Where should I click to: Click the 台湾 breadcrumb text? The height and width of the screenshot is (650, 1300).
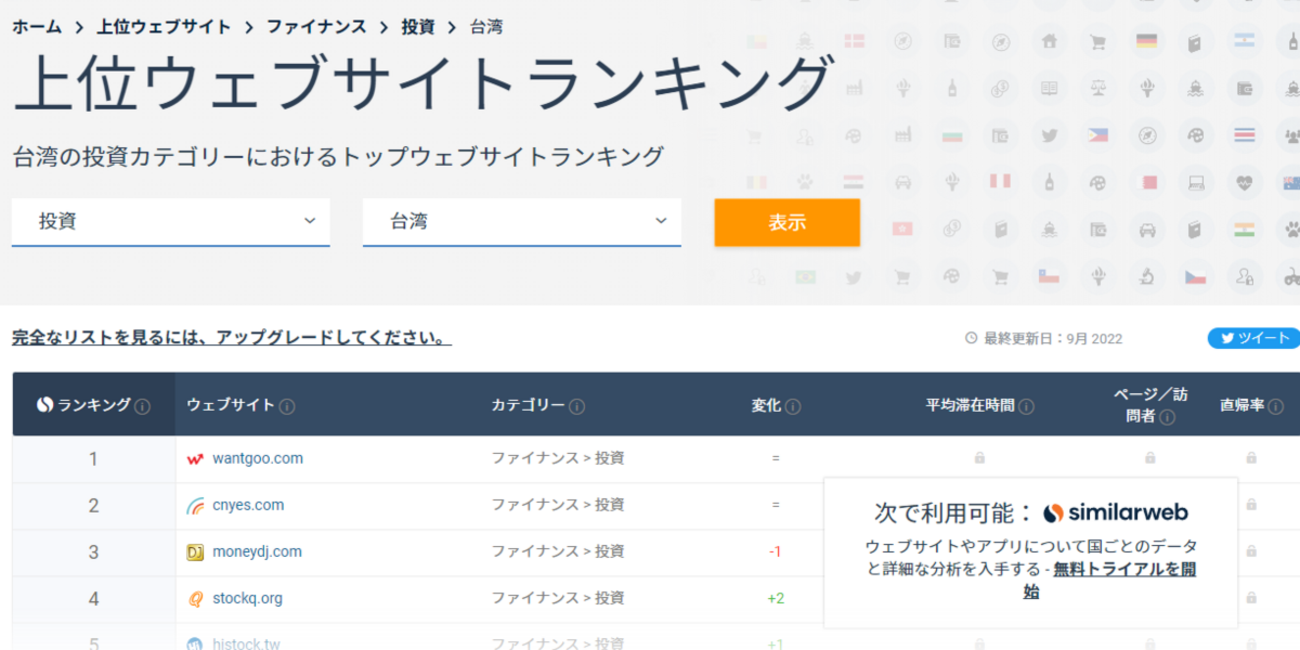[x=486, y=27]
